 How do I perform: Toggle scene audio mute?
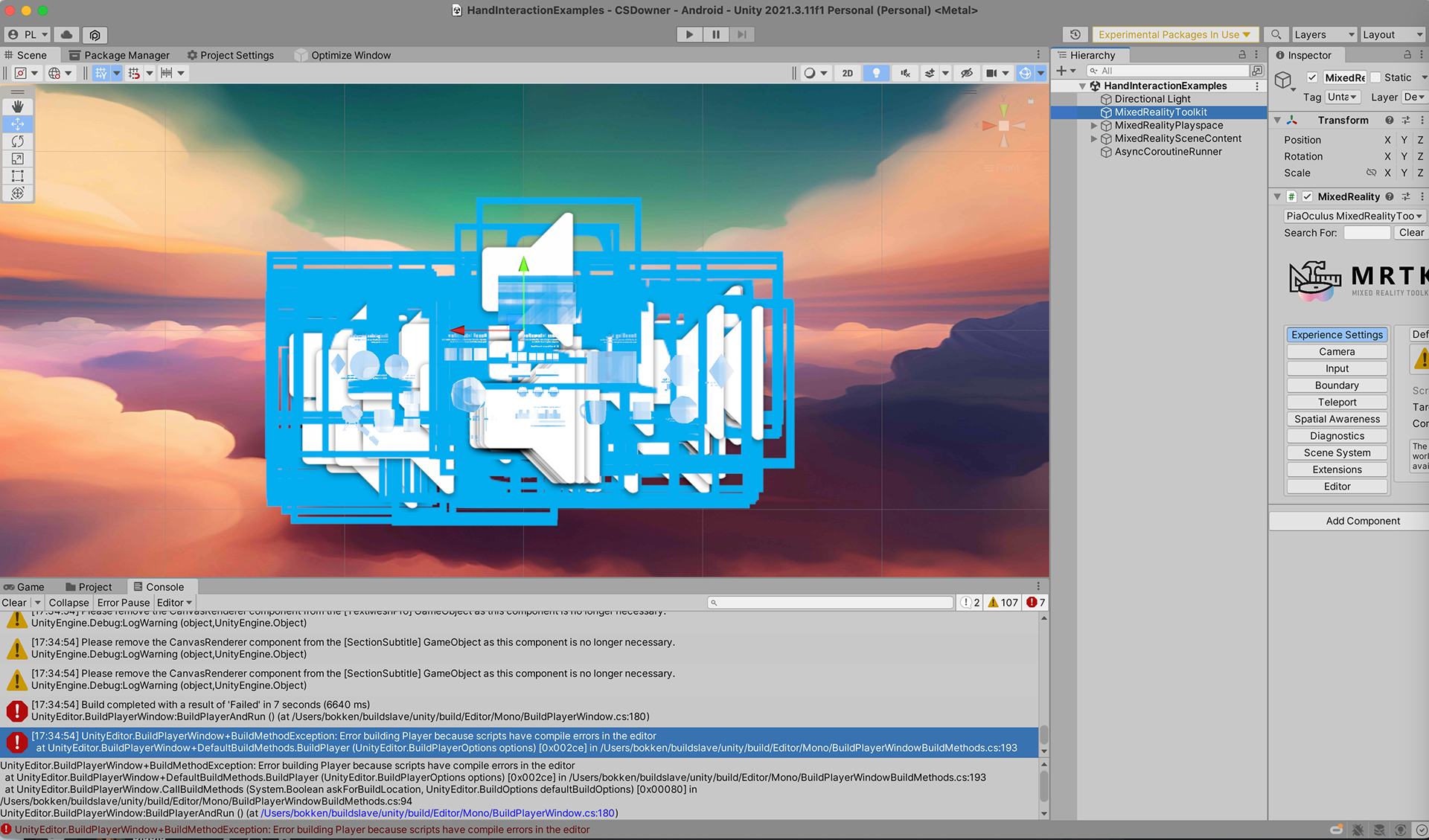tap(905, 73)
